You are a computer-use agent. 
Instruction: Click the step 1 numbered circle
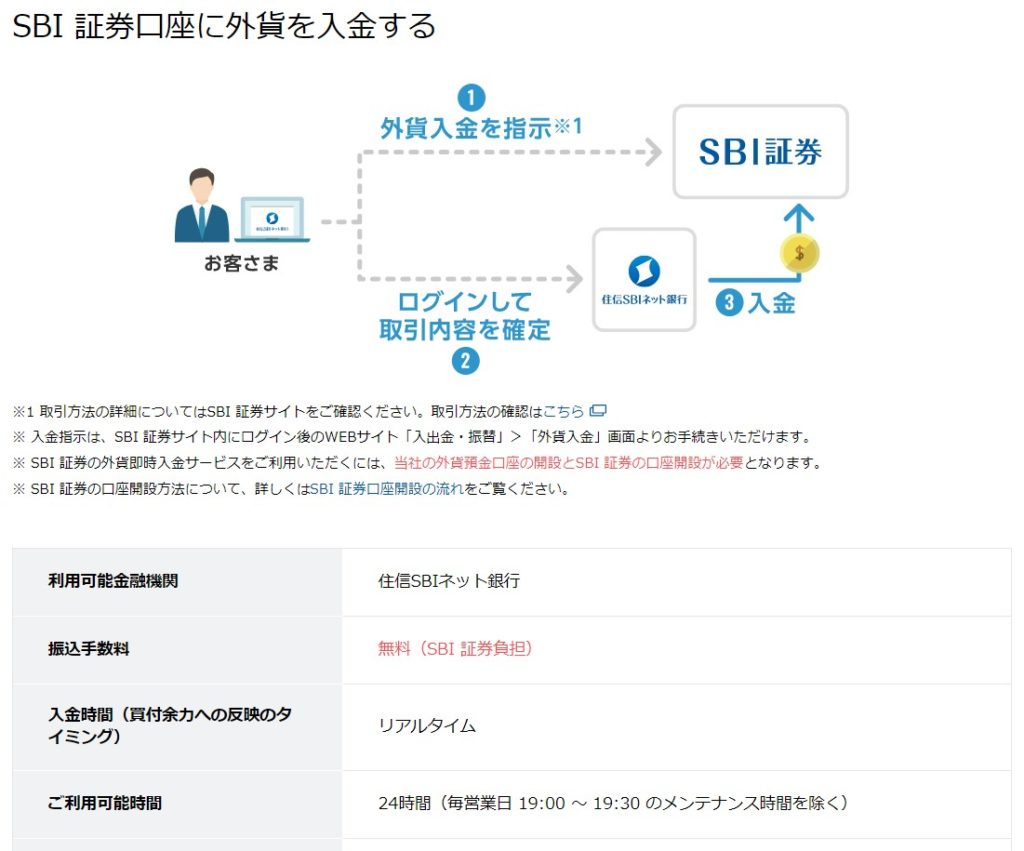point(470,98)
